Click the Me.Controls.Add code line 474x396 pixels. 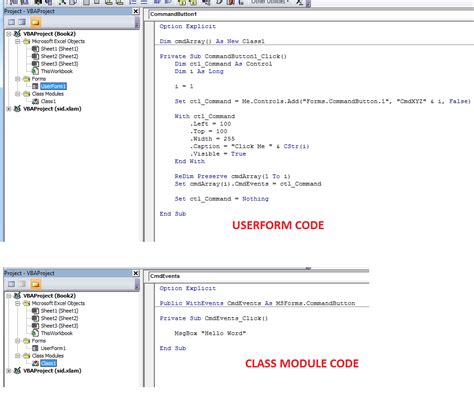(x=322, y=101)
